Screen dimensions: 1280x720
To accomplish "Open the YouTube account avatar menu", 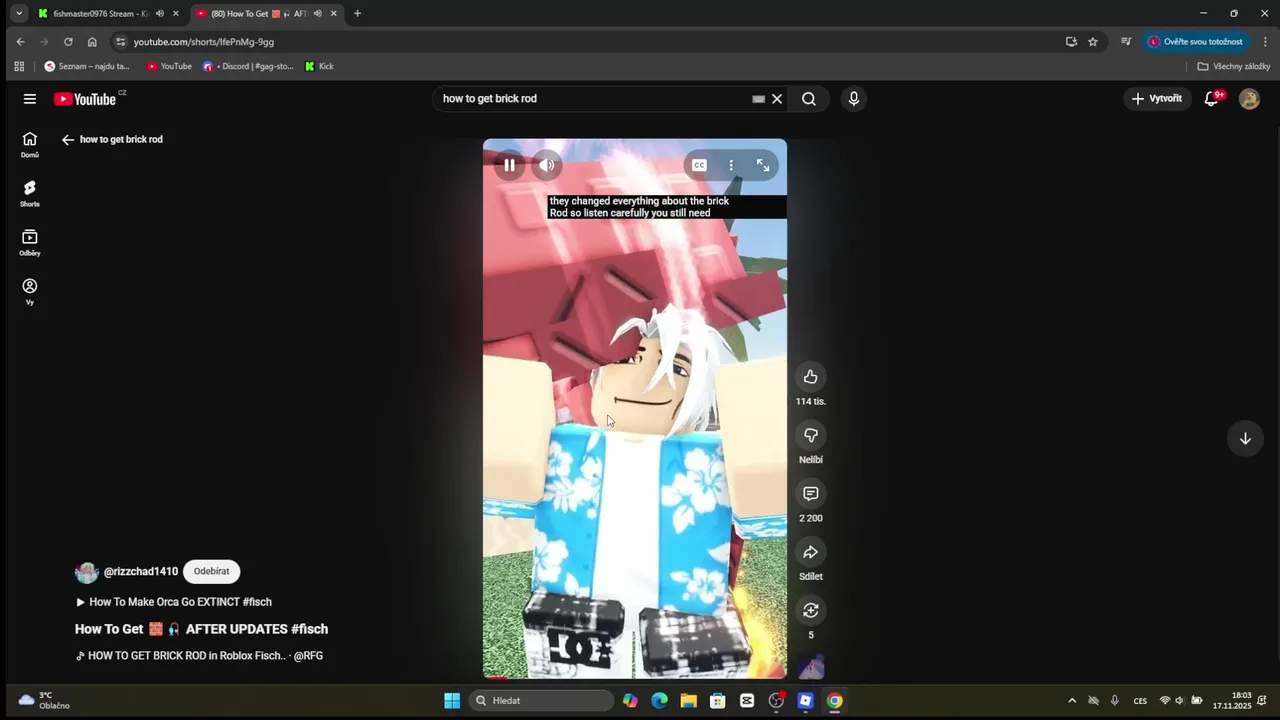I will point(1249,99).
